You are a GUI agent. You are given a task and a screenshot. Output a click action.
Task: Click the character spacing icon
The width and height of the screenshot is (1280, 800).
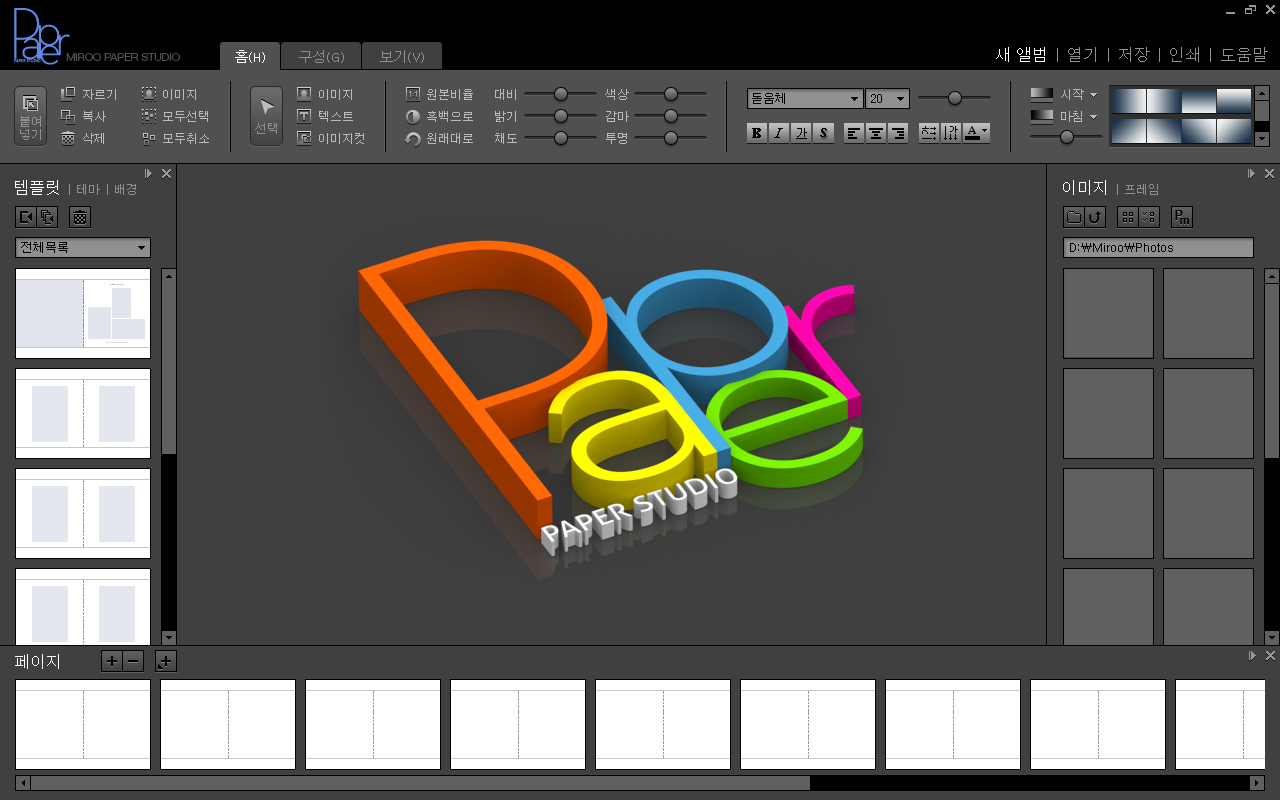click(x=929, y=132)
